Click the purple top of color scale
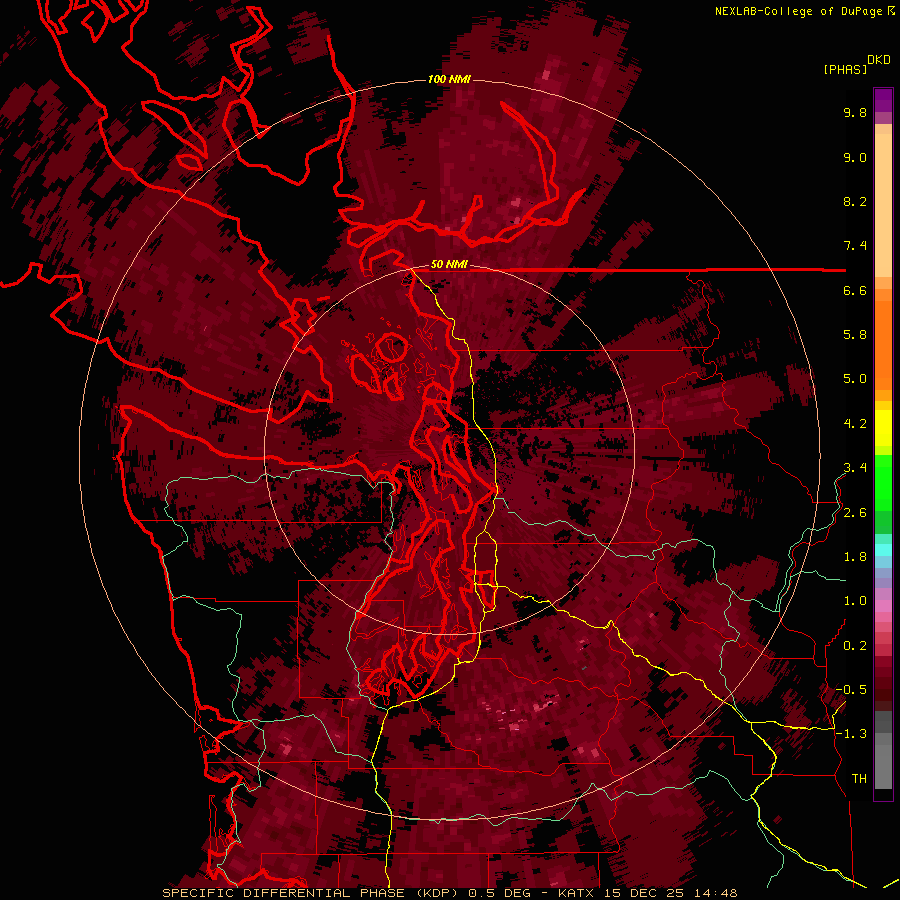The width and height of the screenshot is (900, 900). click(883, 100)
